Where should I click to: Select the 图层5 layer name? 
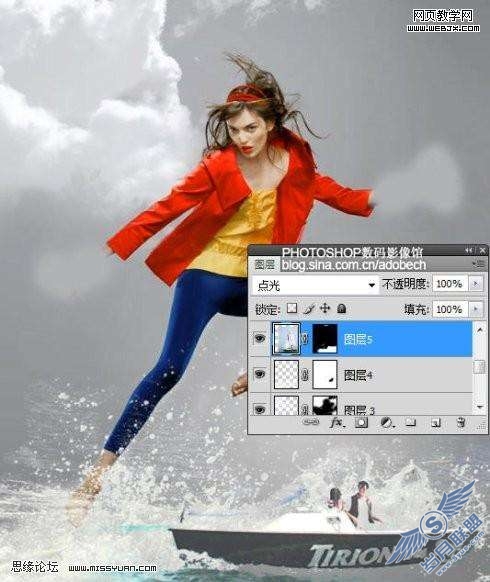pos(358,339)
